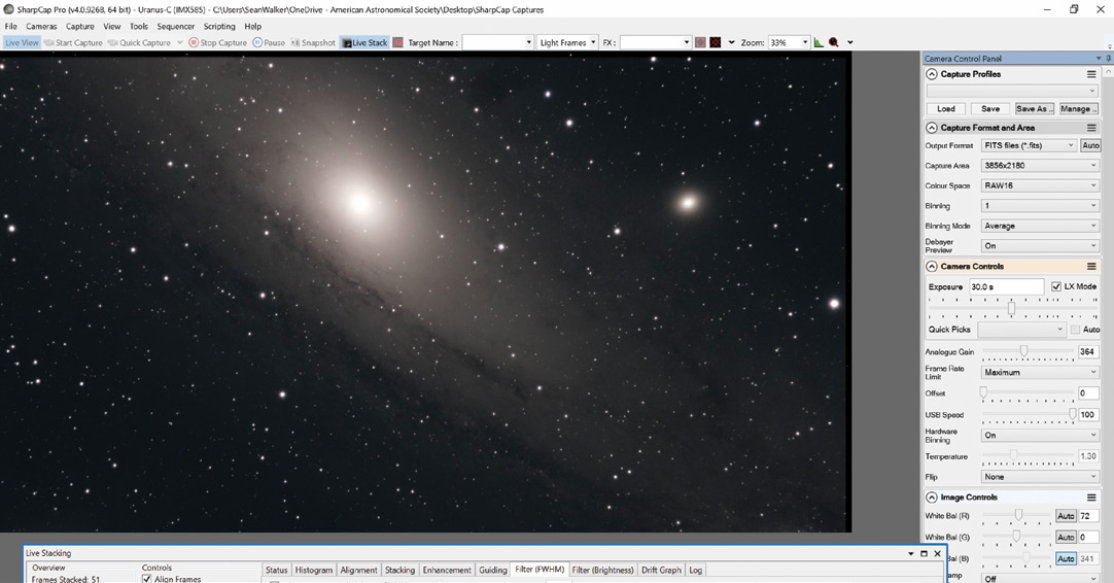The height and width of the screenshot is (583, 1114).
Task: Open the Hardware Binning dropdown
Action: click(1040, 435)
